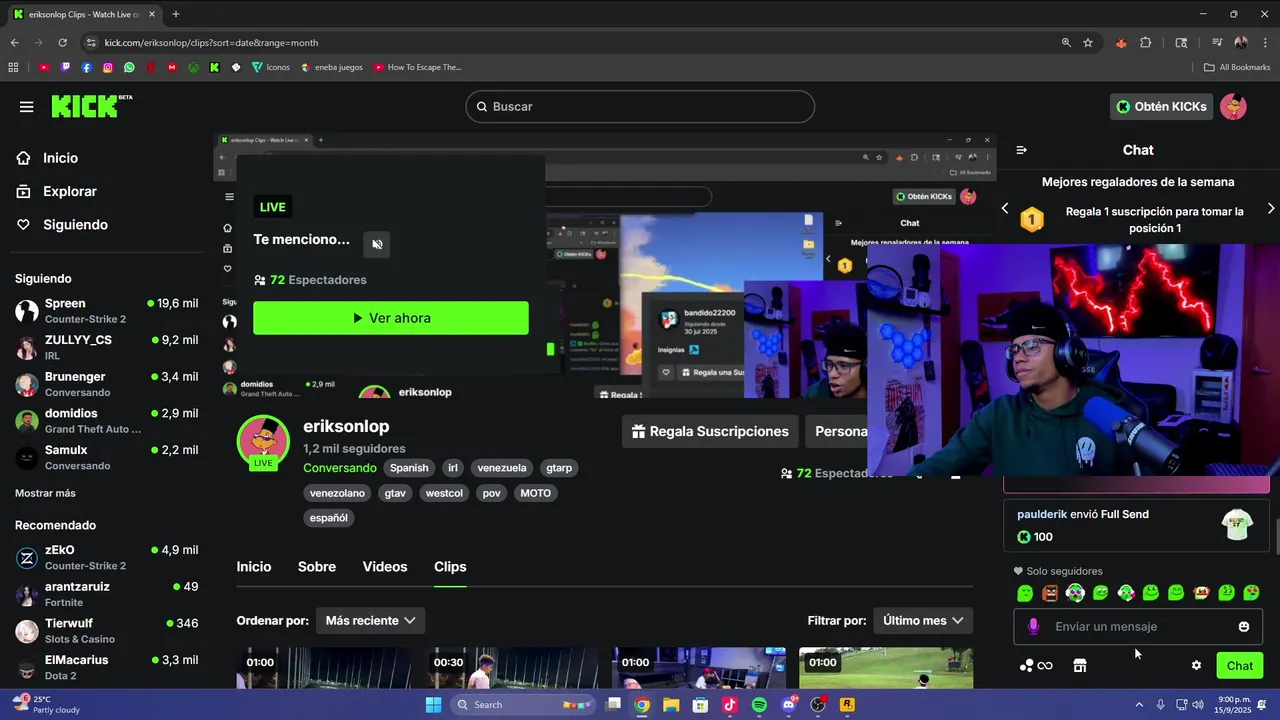1280x720 pixels.
Task: Open the user profile avatar at top right
Action: pyautogui.click(x=1233, y=107)
